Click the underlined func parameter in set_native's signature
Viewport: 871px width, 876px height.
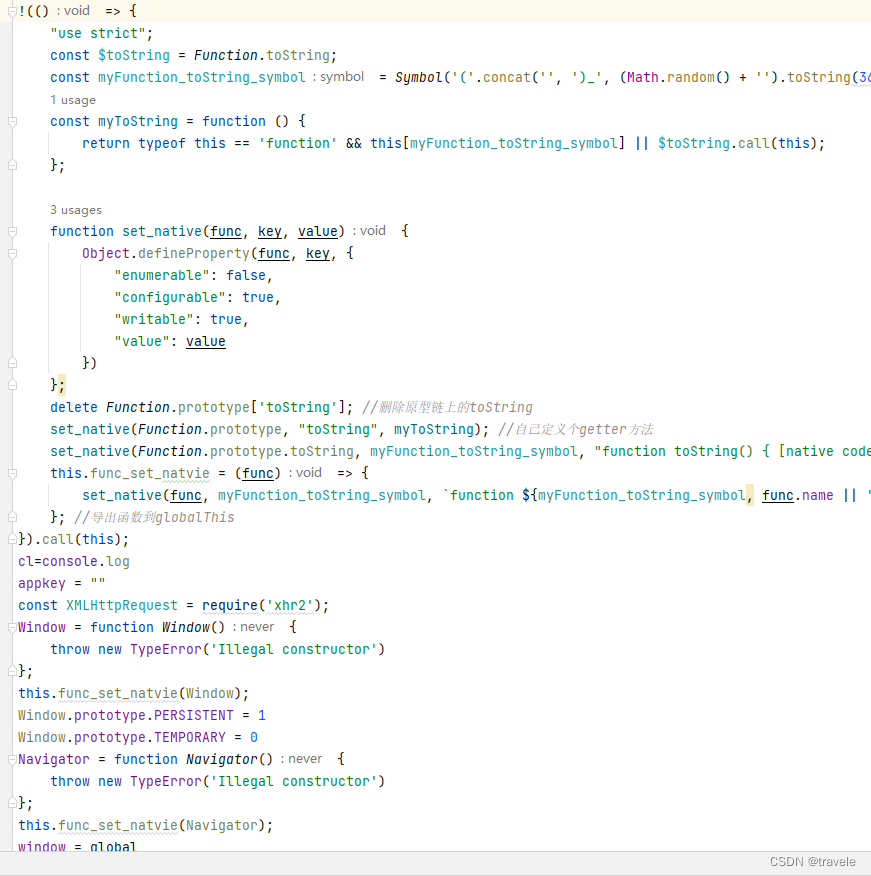[x=225, y=231]
